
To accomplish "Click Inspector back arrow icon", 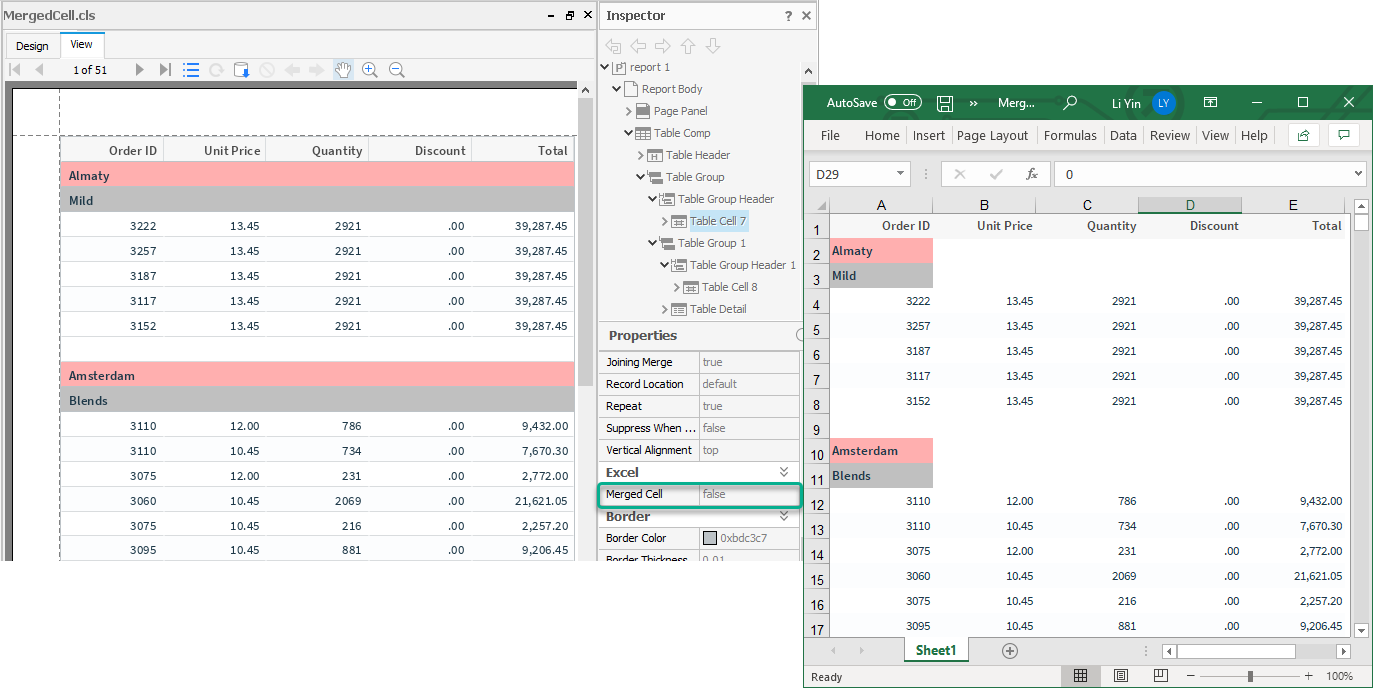I will (637, 46).
